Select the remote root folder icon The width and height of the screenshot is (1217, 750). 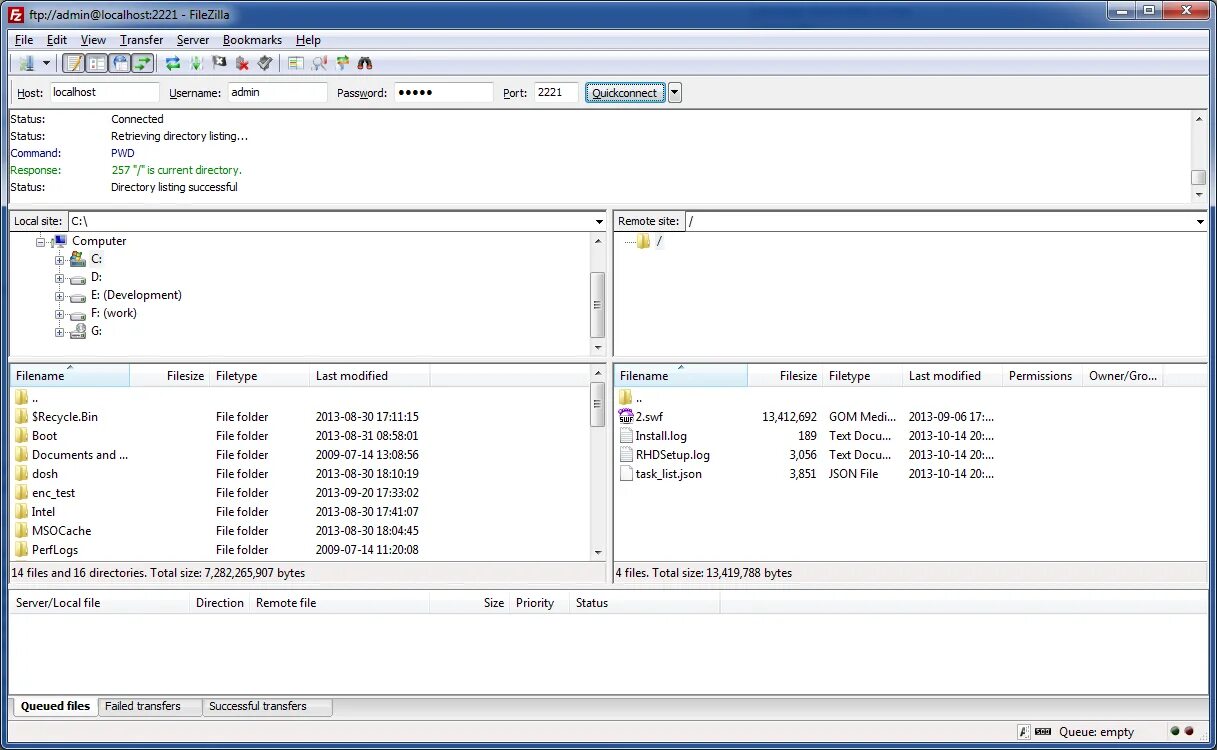[x=643, y=241]
